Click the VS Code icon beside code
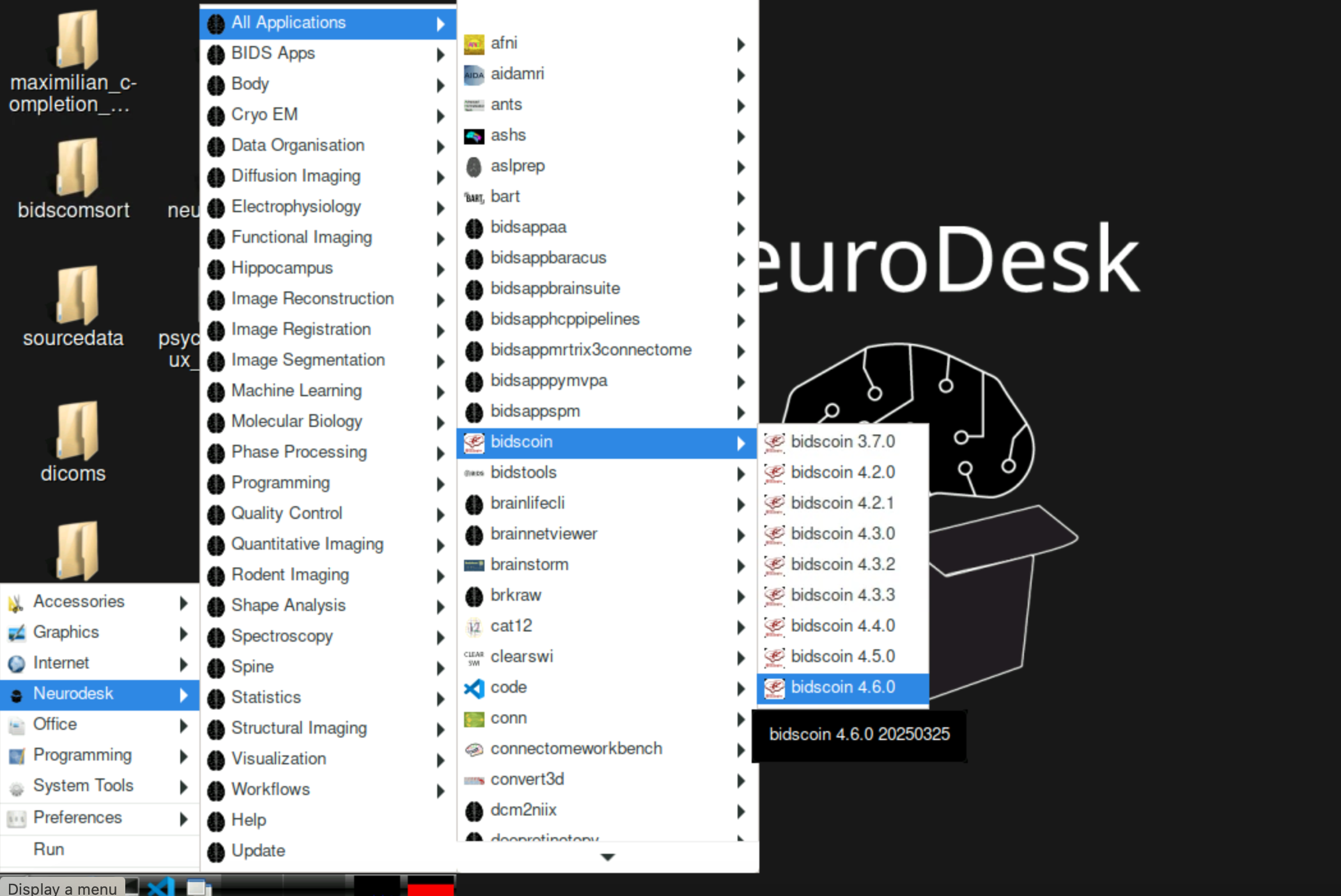 tap(474, 688)
